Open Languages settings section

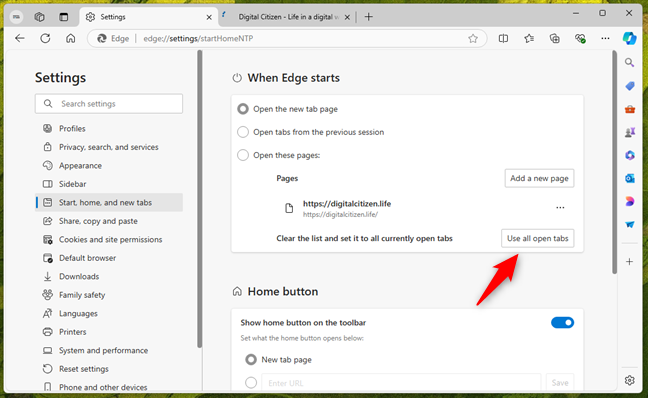click(109, 314)
